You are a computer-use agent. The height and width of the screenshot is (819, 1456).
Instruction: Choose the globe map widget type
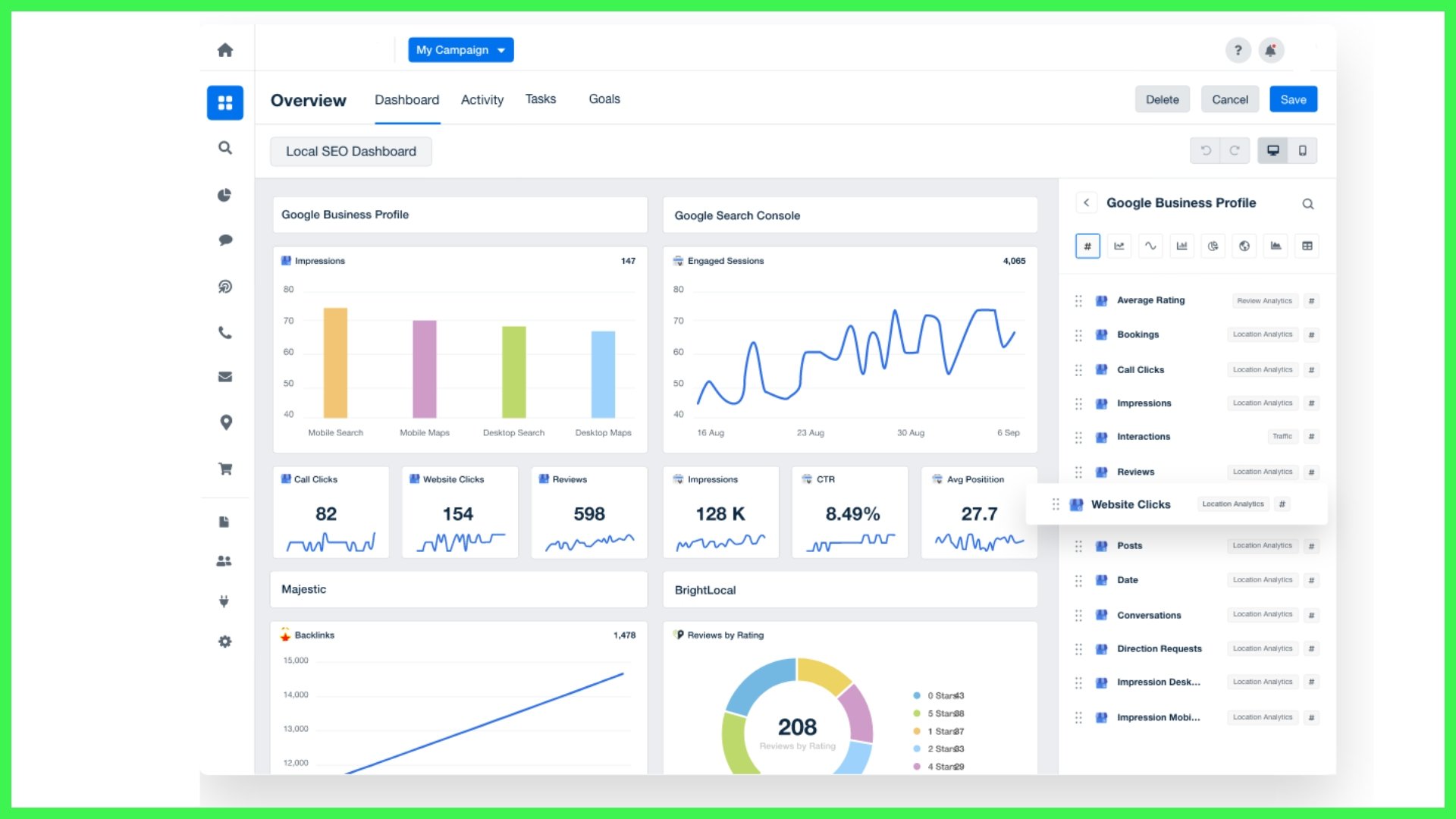[1244, 246]
